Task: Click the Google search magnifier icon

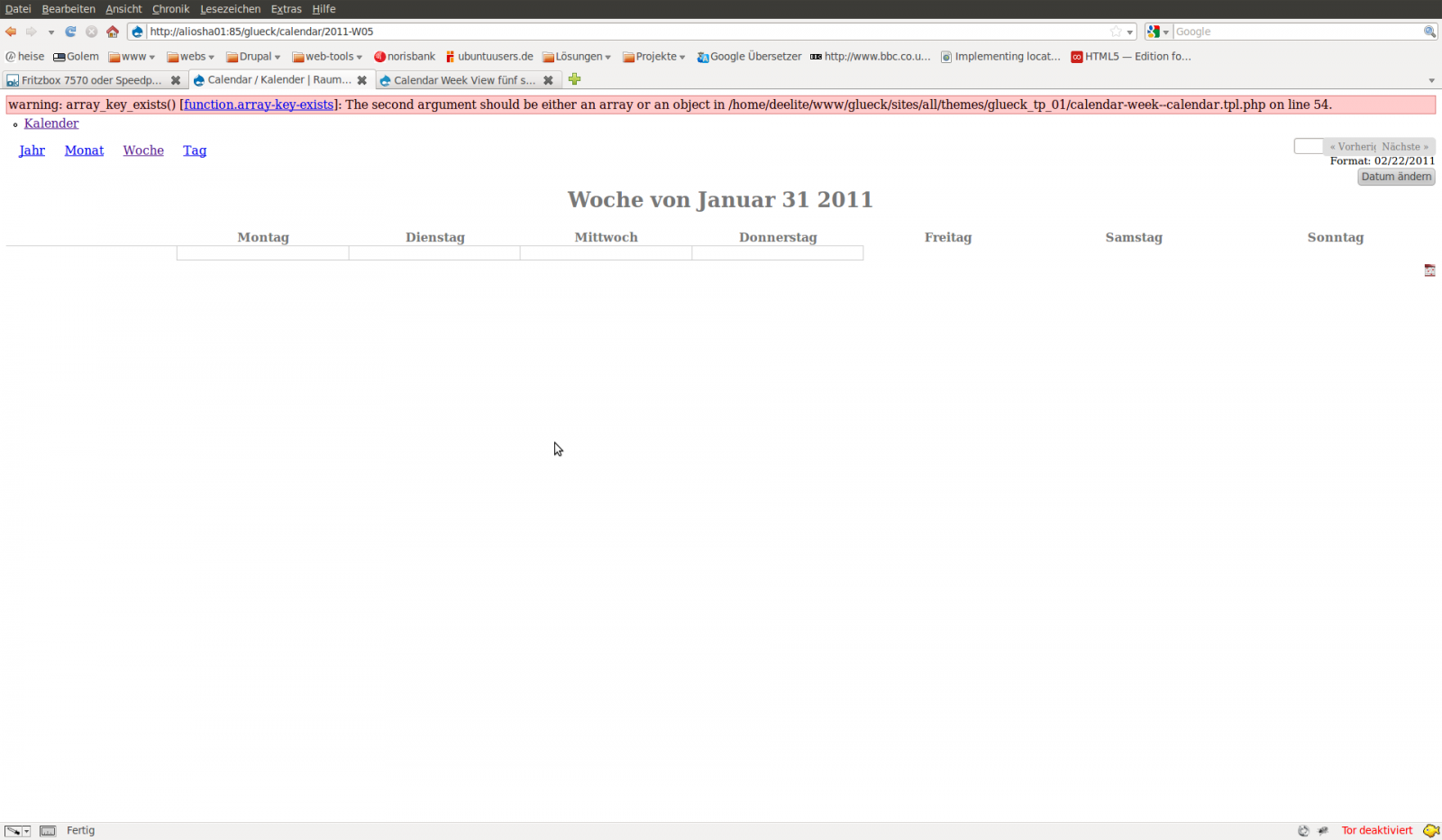Action: click(1429, 32)
